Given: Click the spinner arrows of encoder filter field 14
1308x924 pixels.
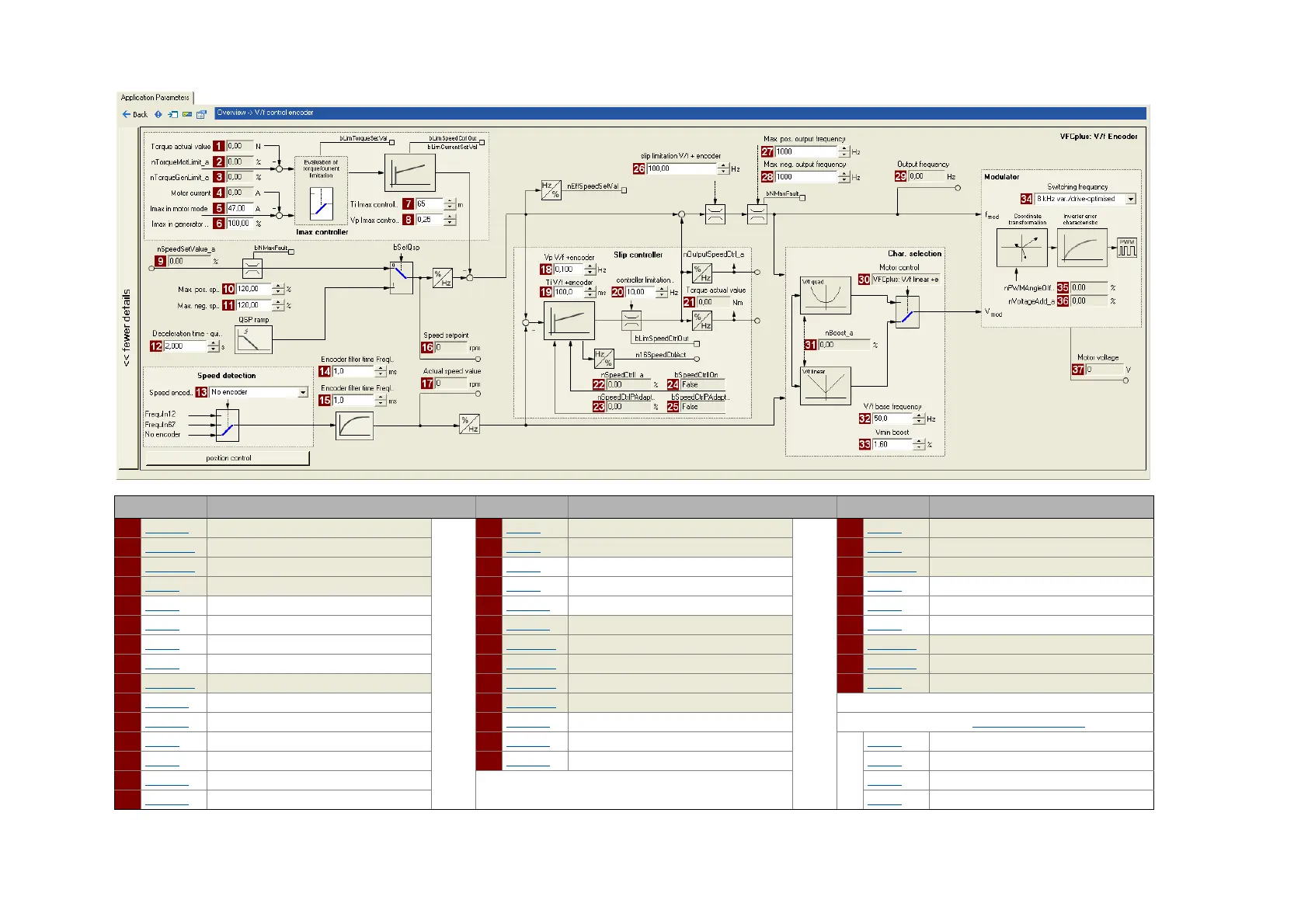Looking at the screenshot, I should click(381, 372).
